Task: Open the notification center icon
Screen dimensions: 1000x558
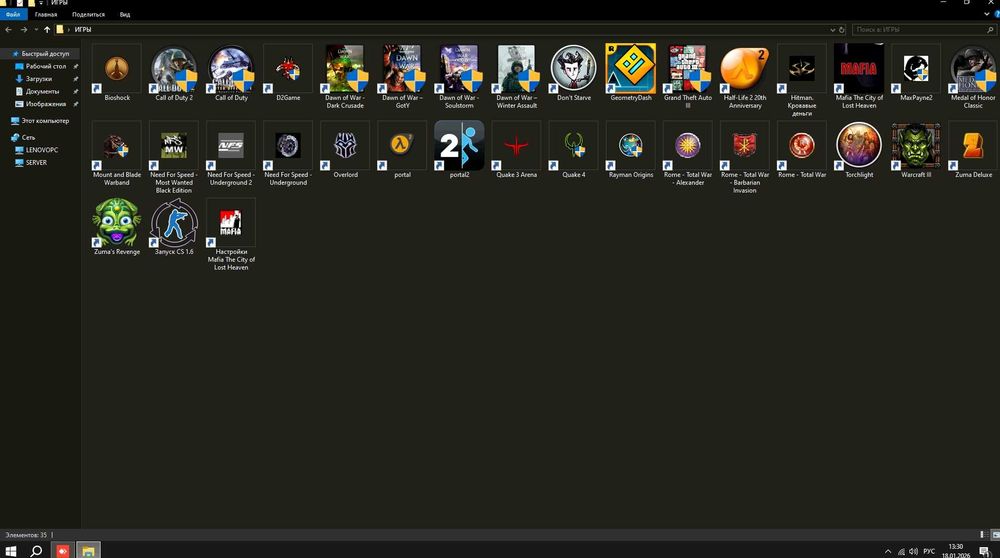Action: click(x=985, y=552)
